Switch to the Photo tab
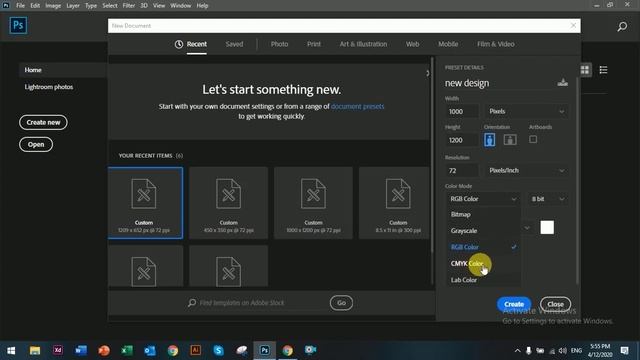 click(280, 44)
